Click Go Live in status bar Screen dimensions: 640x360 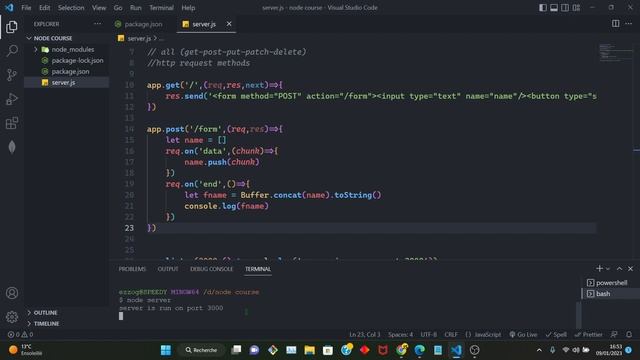pyautogui.click(x=523, y=334)
